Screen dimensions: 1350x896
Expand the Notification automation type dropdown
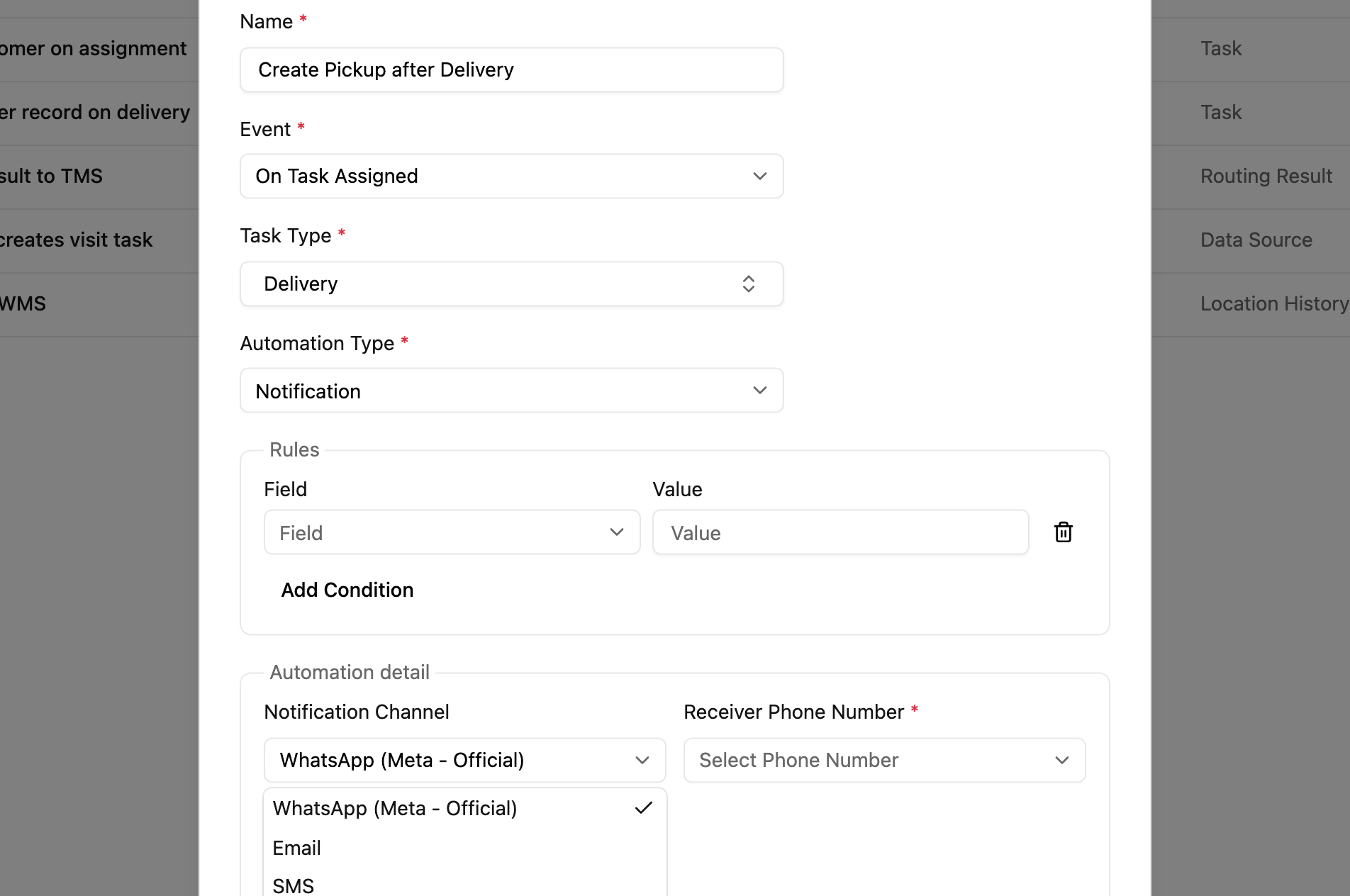tap(512, 391)
